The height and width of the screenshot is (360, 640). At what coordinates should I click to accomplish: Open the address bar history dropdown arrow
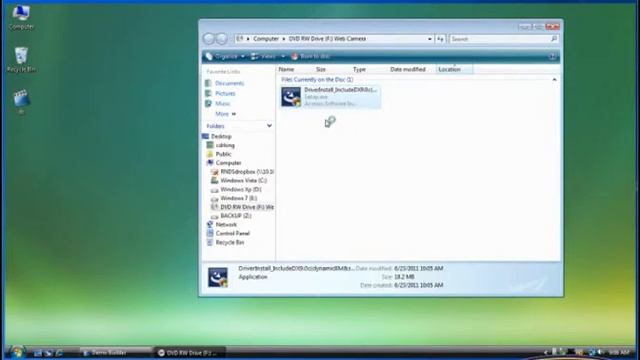click(x=429, y=39)
